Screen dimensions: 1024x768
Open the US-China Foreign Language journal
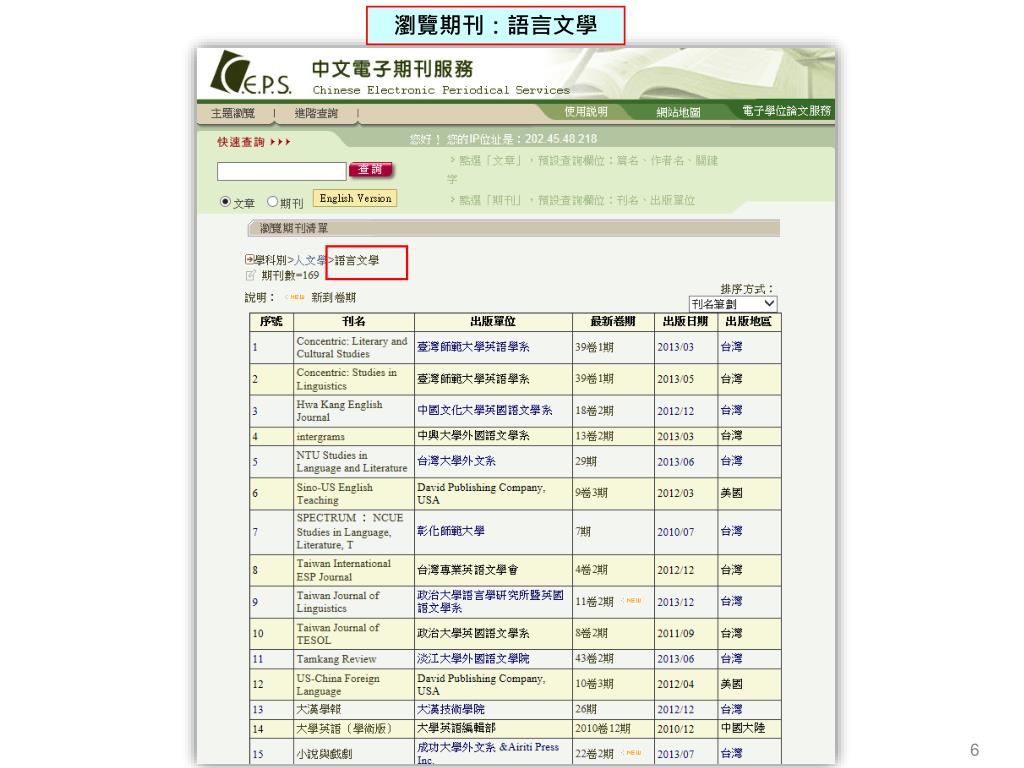pyautogui.click(x=338, y=684)
